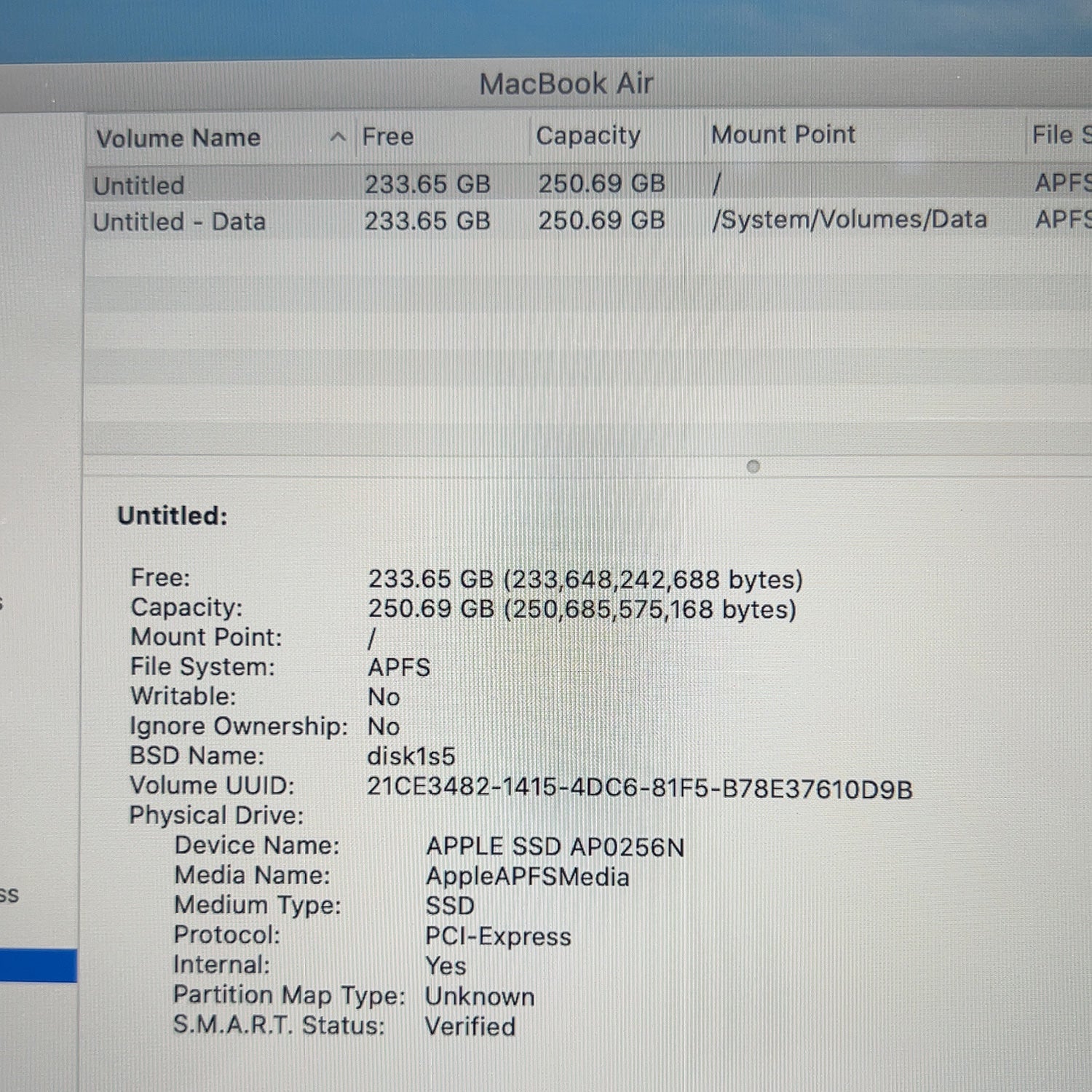Click the free bytes value 233,648,242,688
The image size is (1092, 1092).
[615, 579]
